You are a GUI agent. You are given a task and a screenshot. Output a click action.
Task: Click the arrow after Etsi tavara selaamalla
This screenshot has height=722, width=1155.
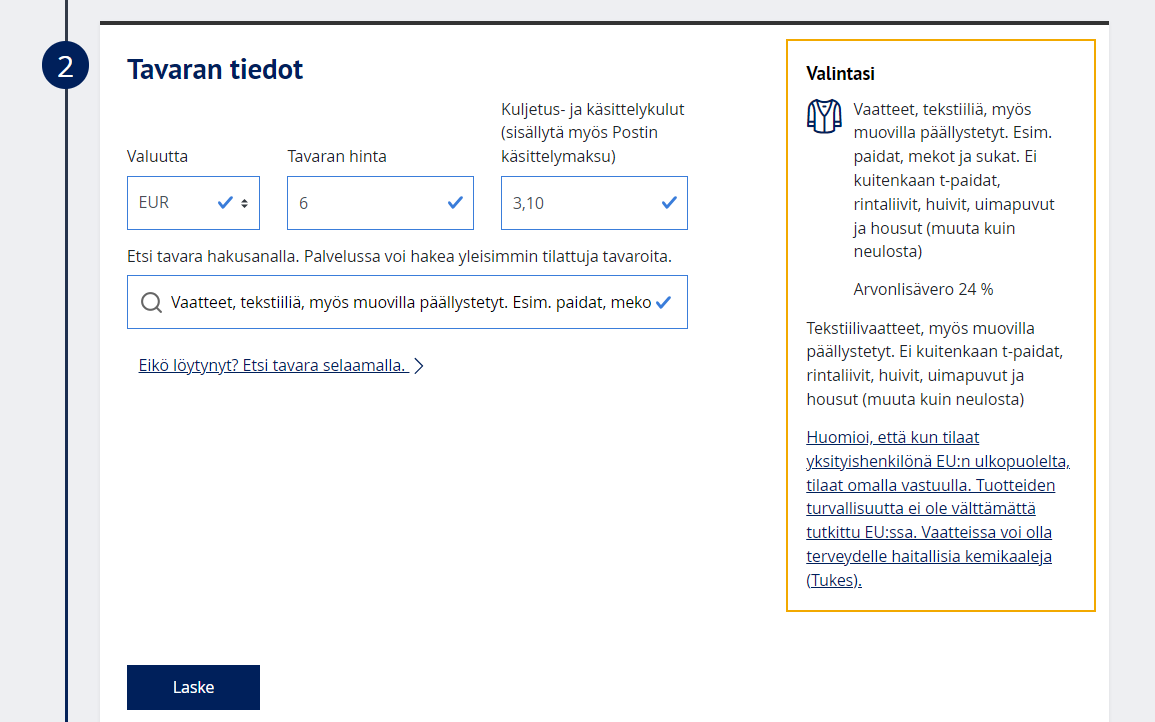coord(419,366)
